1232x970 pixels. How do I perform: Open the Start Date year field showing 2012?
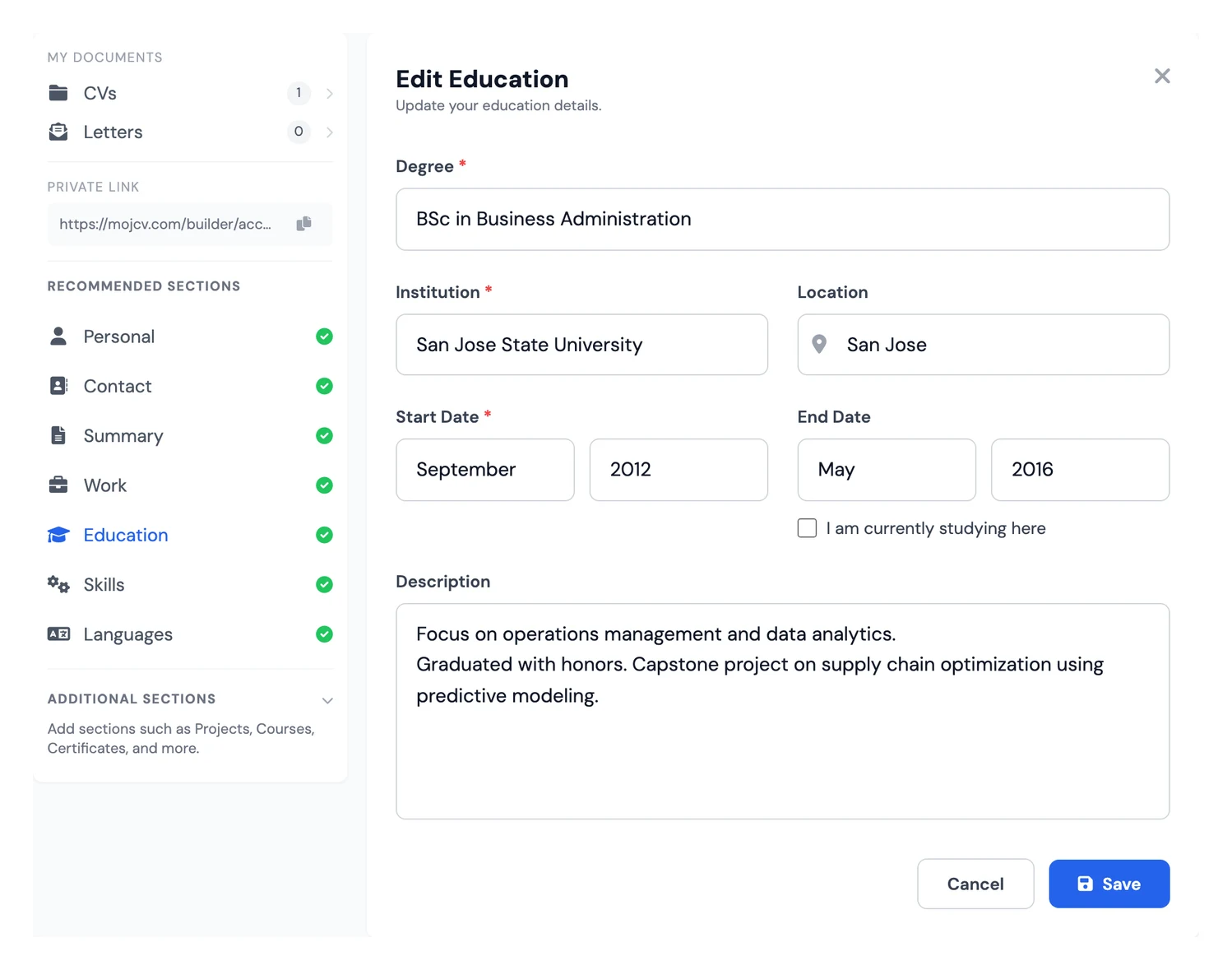tap(679, 470)
